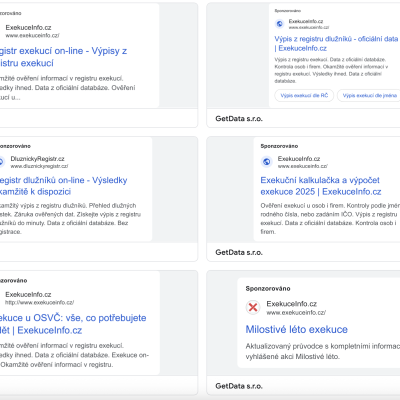Open the 'Exekuční kalkulačka a výpočet exekuce 2025' headline

tap(321, 186)
